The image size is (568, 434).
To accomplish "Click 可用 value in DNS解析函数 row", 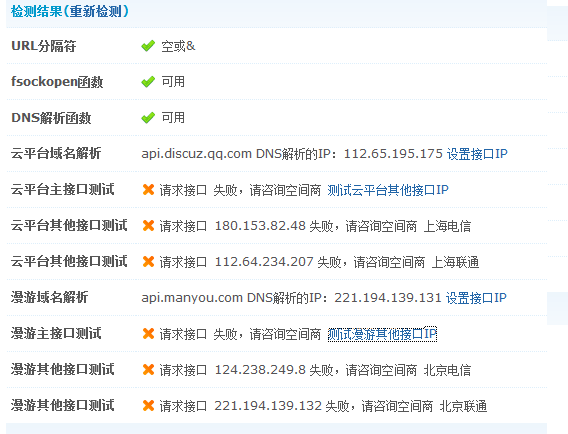I will point(173,117).
